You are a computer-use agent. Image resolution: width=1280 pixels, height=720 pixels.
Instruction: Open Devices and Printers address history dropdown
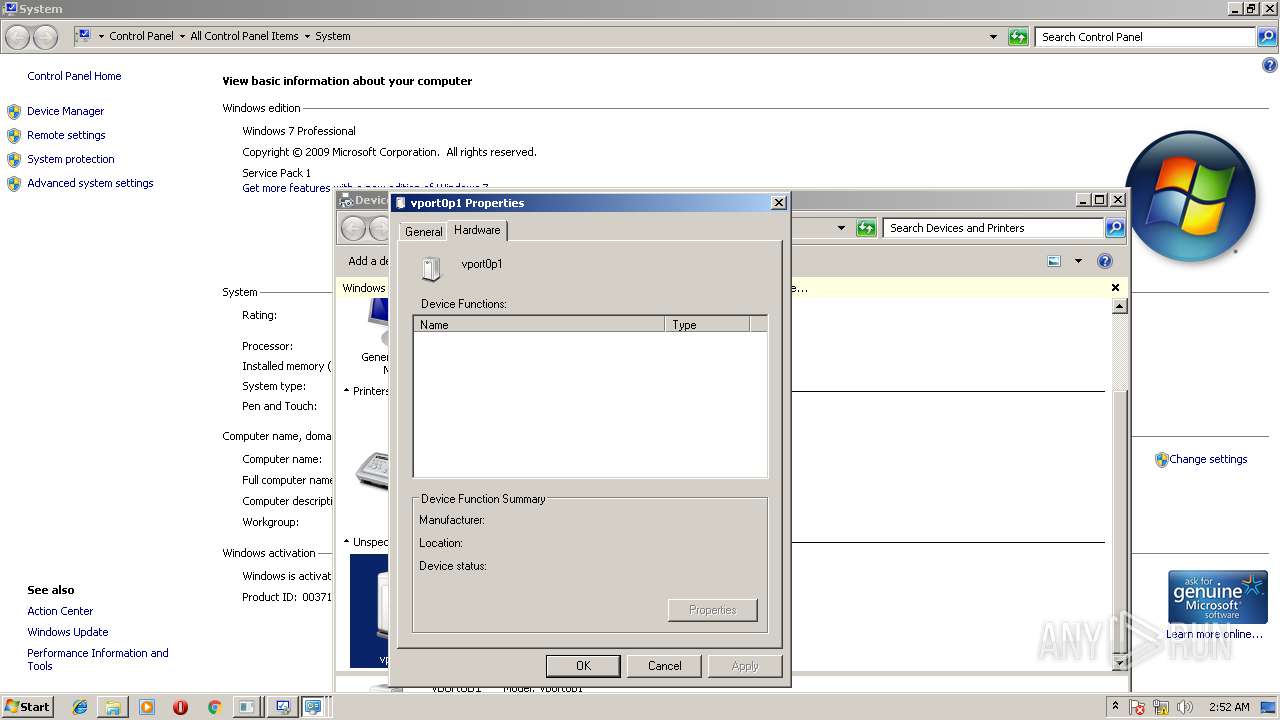tap(841, 228)
